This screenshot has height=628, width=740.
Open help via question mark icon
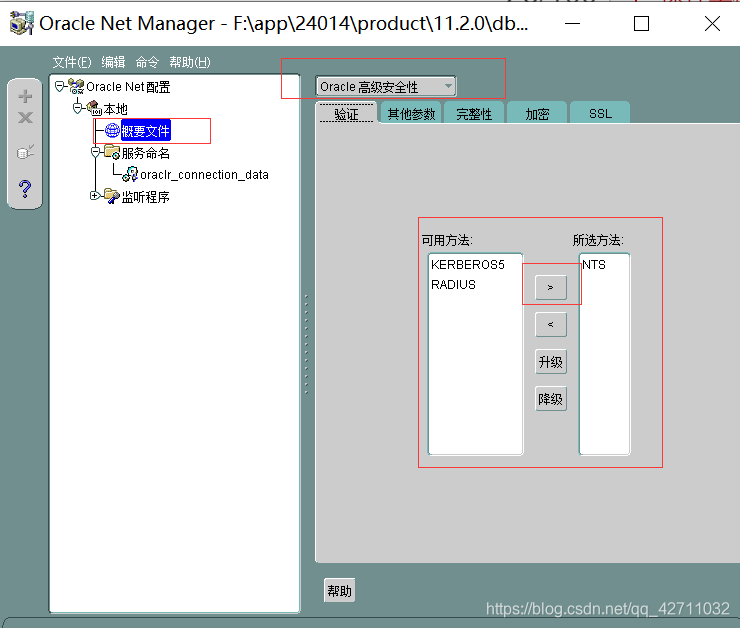click(25, 189)
